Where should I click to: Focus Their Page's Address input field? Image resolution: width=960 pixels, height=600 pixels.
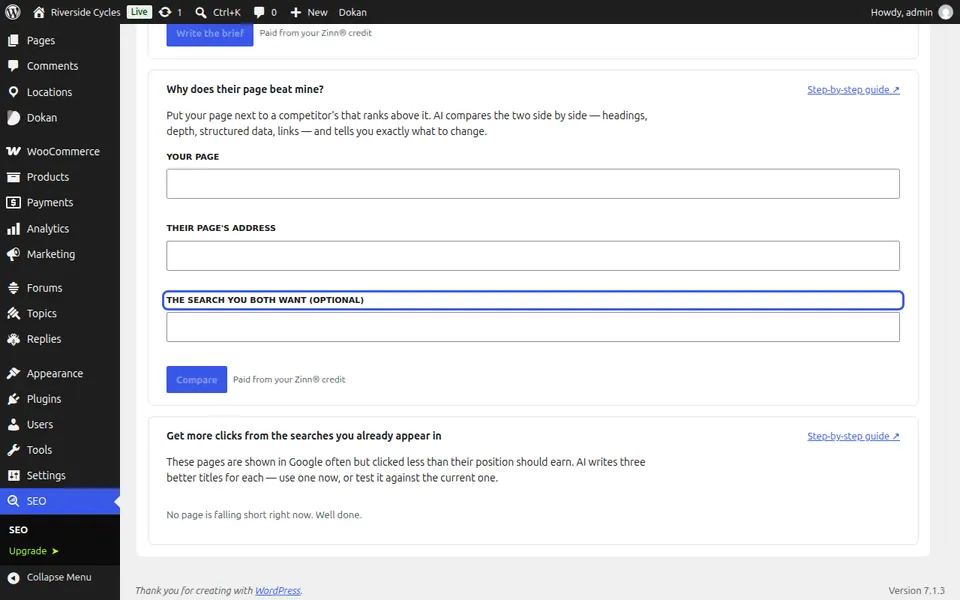click(x=533, y=256)
